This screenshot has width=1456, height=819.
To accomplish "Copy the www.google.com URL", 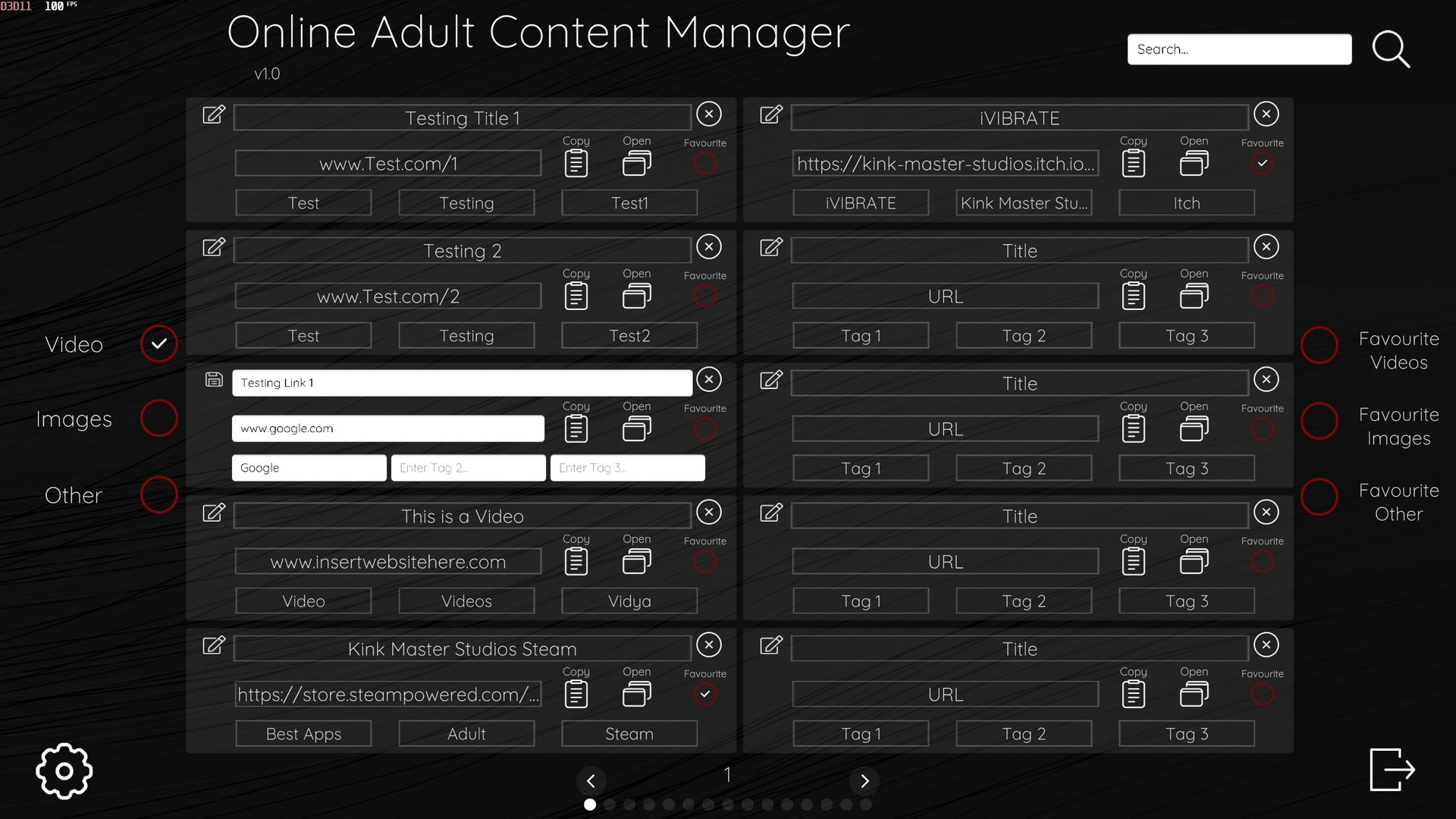I will click(x=576, y=428).
